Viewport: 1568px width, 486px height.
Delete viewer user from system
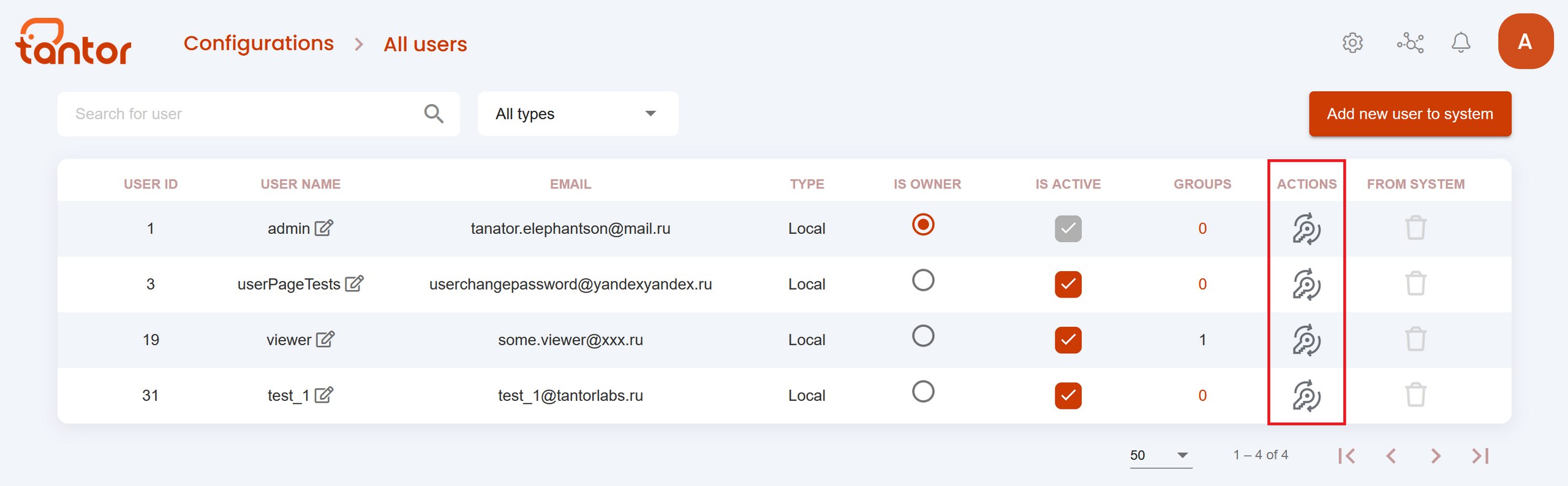1415,339
